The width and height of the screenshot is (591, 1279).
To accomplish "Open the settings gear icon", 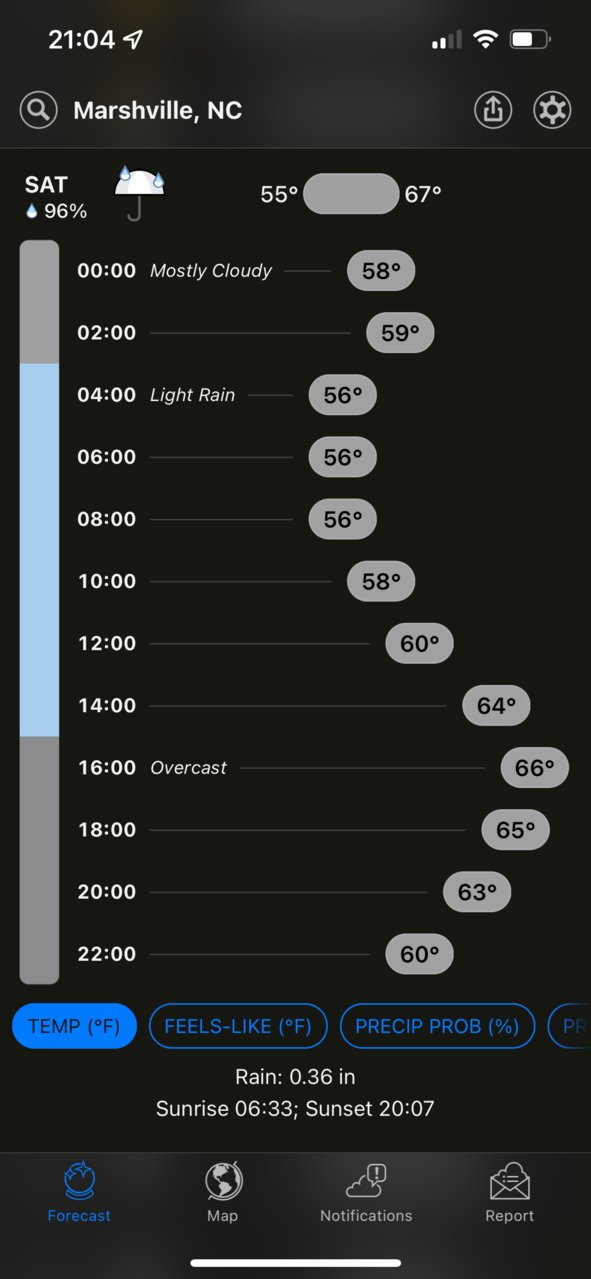I will (x=552, y=110).
